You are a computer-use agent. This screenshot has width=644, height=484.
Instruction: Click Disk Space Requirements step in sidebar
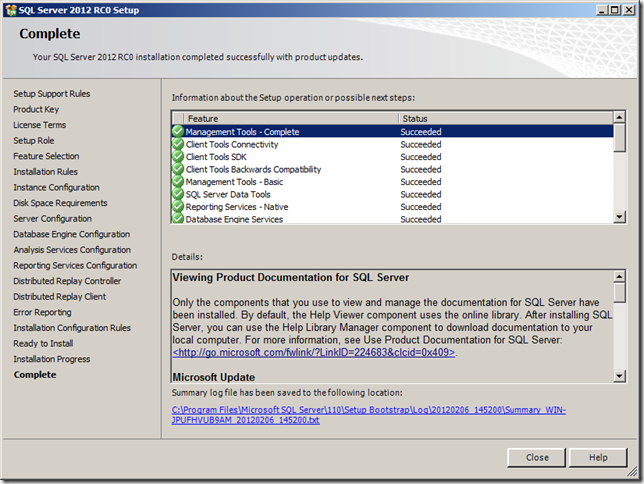60,203
